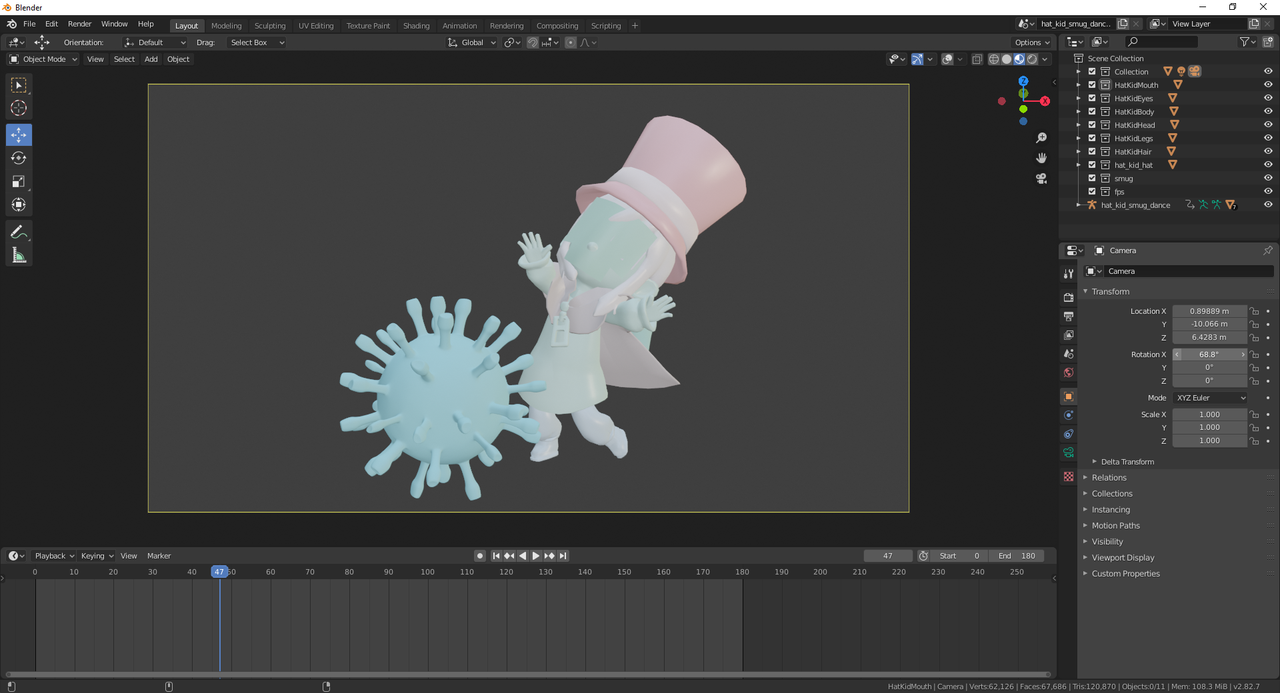Hide HatKidHead with its eye icon

point(1268,125)
